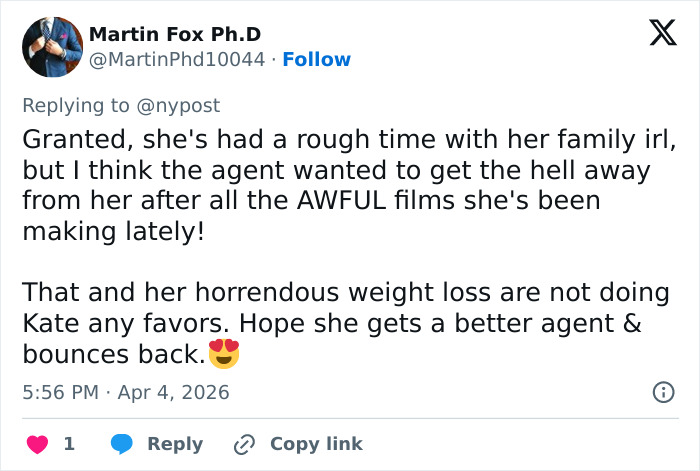Open the @MartinPhd10044 handle
The width and height of the screenshot is (700, 471).
[178, 60]
